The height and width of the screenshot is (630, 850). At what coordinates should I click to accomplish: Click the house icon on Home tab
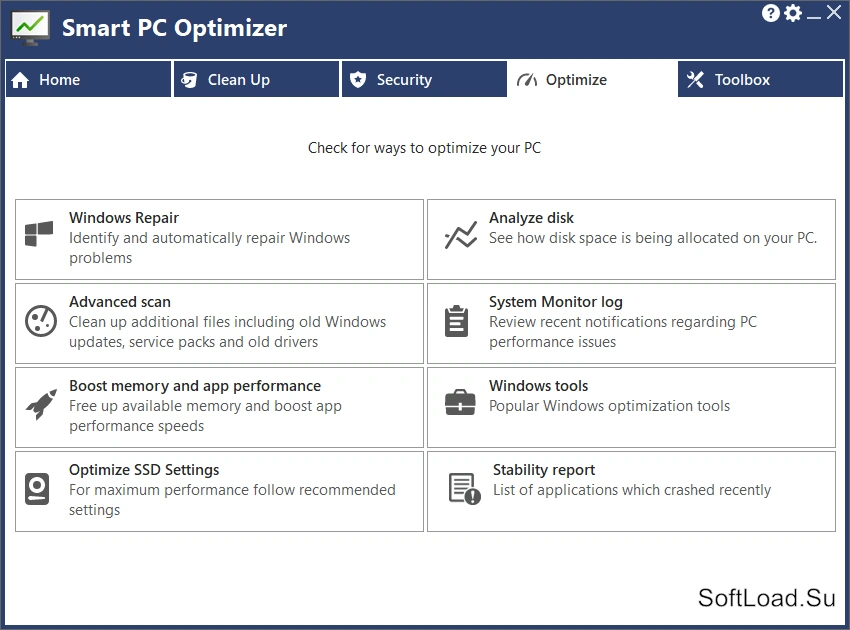(20, 80)
